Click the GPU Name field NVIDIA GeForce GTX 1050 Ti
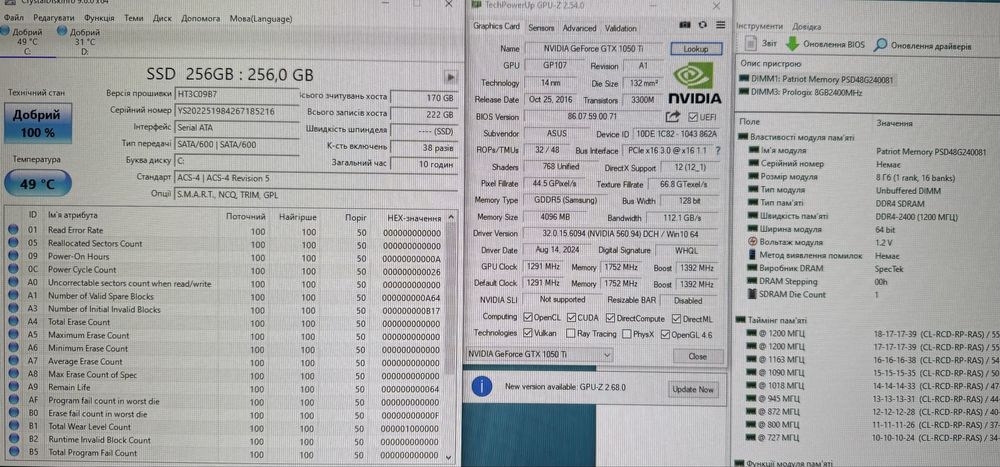Image resolution: width=1000 pixels, height=467 pixels. point(594,48)
